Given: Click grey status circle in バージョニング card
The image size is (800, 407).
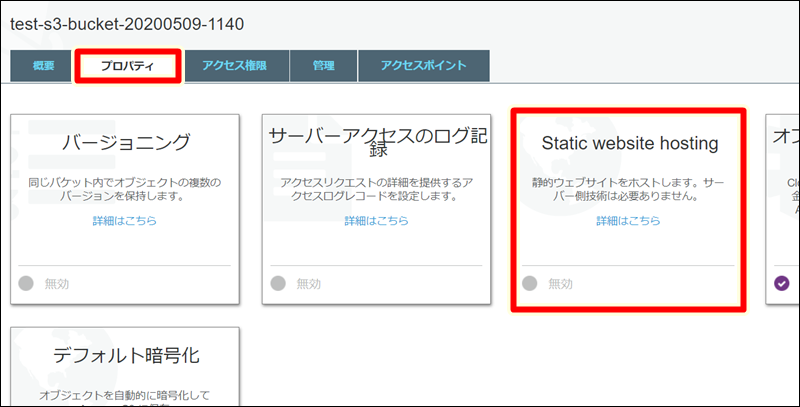Looking at the screenshot, I should [x=26, y=283].
